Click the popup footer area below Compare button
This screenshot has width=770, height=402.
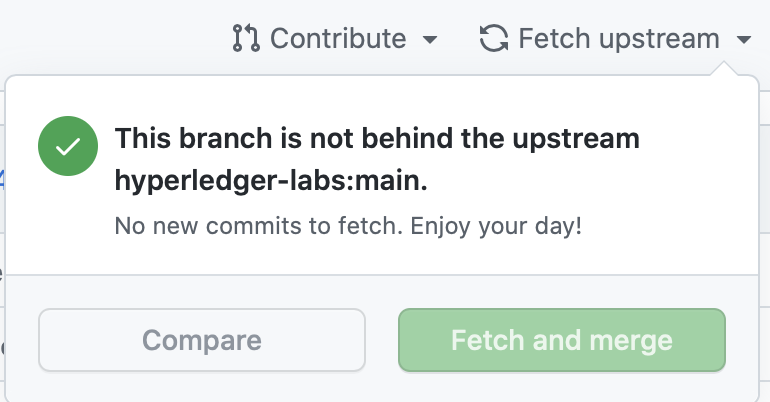coord(202,386)
